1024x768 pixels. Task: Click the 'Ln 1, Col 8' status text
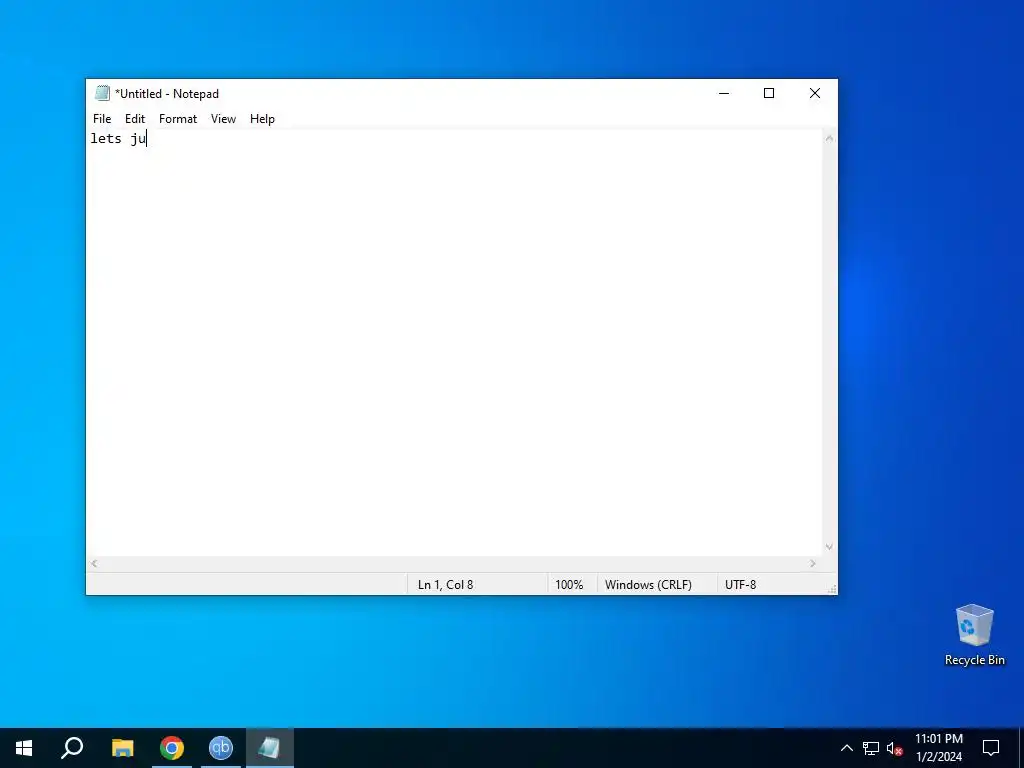pyautogui.click(x=445, y=584)
